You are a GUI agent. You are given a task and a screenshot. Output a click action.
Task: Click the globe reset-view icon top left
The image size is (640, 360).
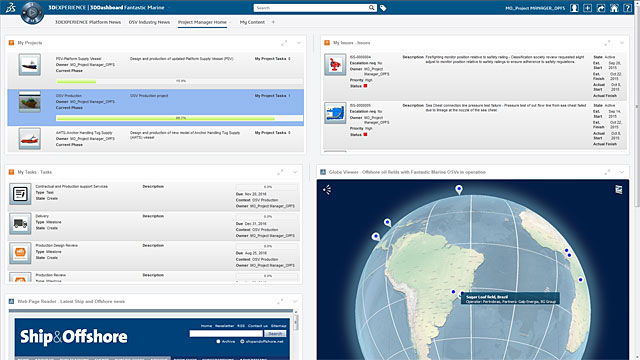tap(327, 189)
